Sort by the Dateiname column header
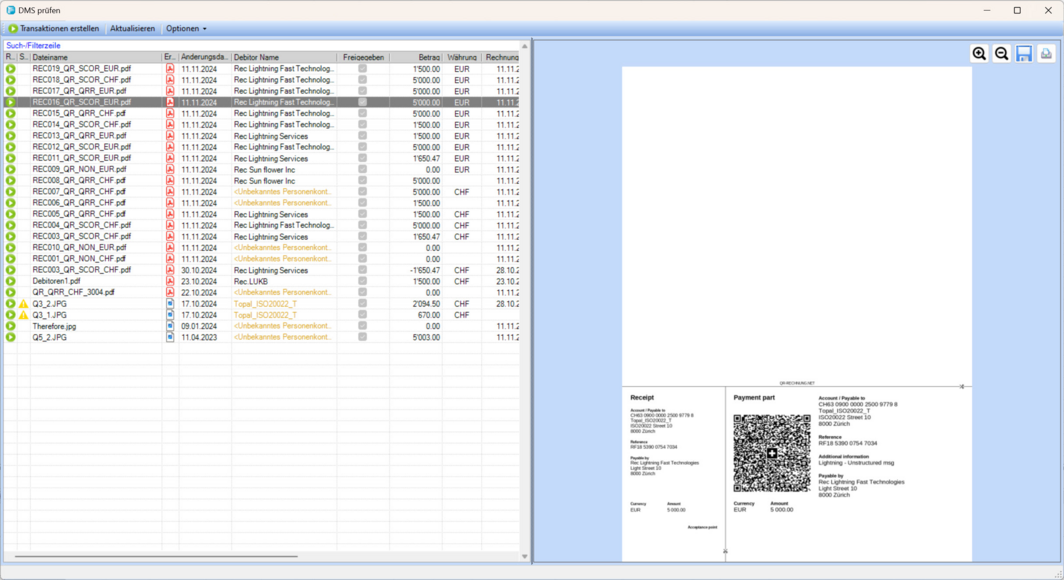The image size is (1064, 580). pyautogui.click(x=95, y=58)
